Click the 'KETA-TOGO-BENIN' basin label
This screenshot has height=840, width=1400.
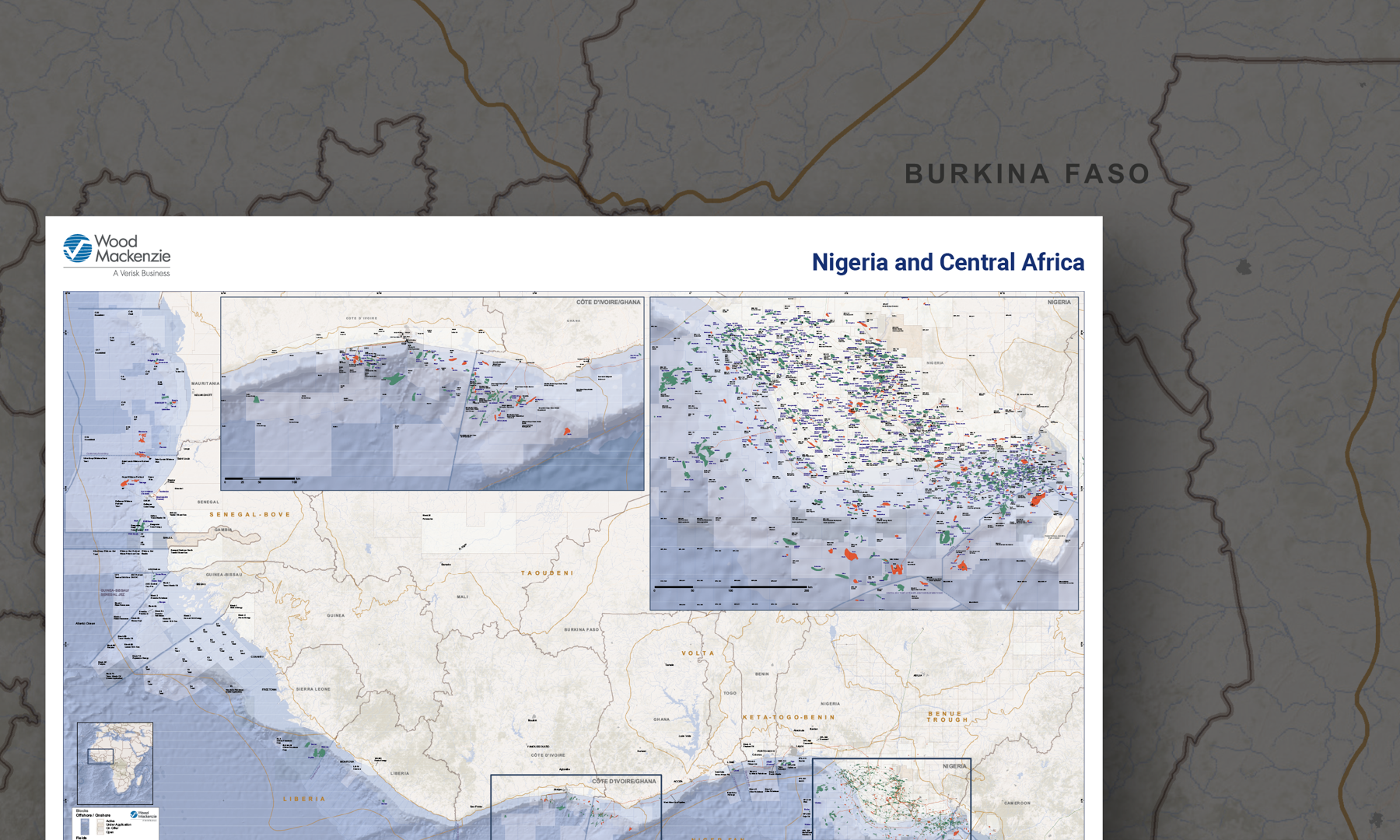(x=789, y=717)
